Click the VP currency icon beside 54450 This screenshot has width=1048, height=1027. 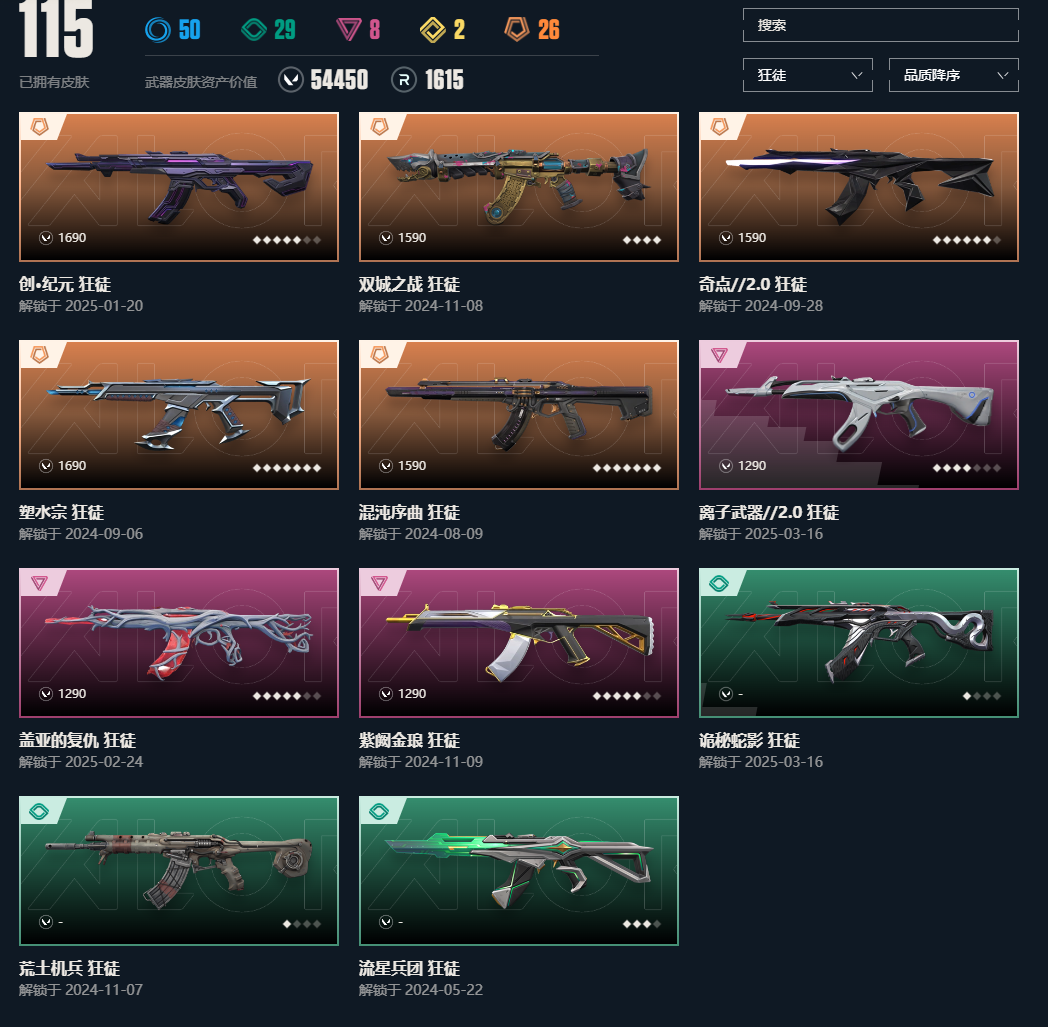click(x=291, y=80)
